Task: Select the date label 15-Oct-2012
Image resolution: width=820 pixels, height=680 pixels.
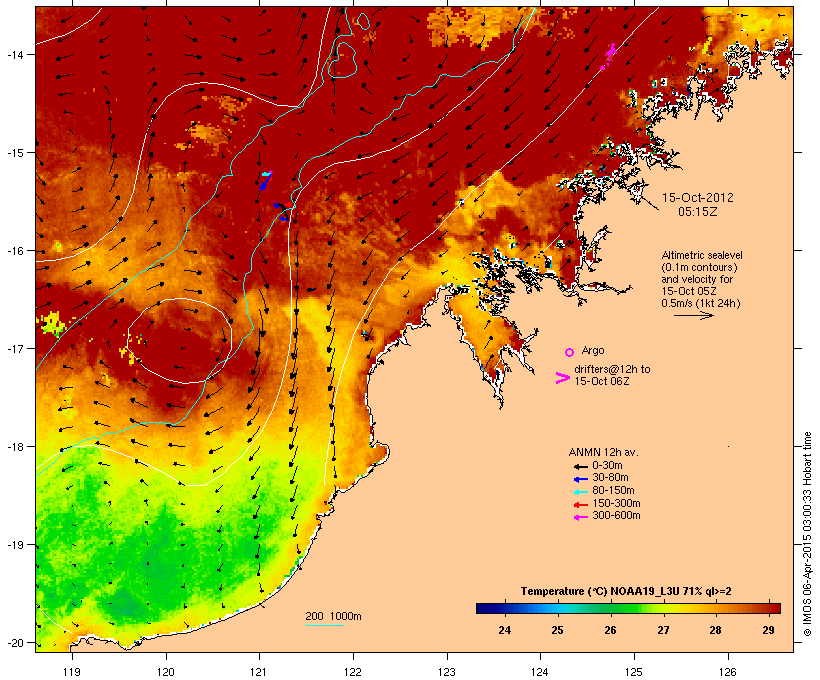Action: 698,198
